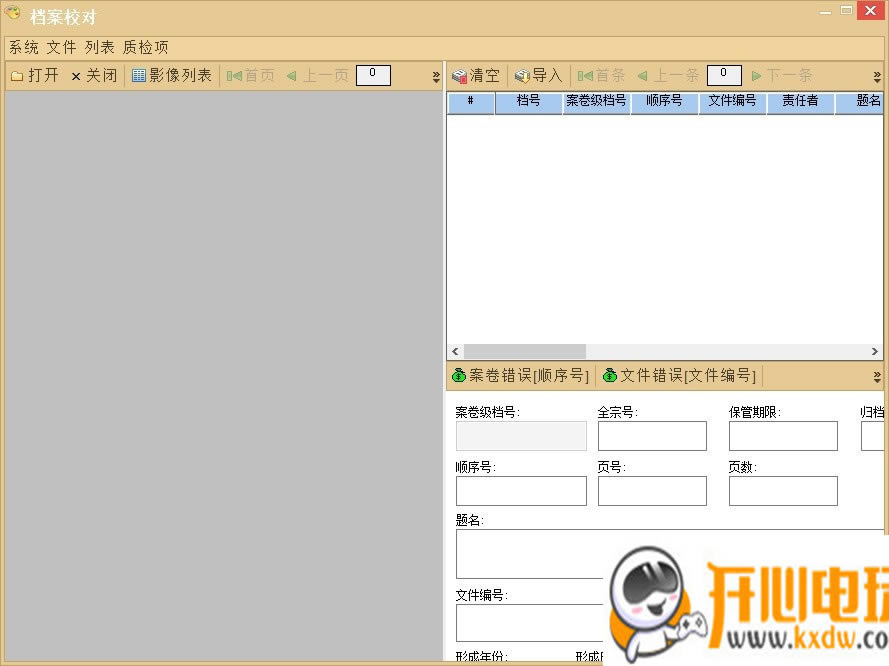Open the 质检项 menu
The height and width of the screenshot is (666, 889).
[x=147, y=46]
